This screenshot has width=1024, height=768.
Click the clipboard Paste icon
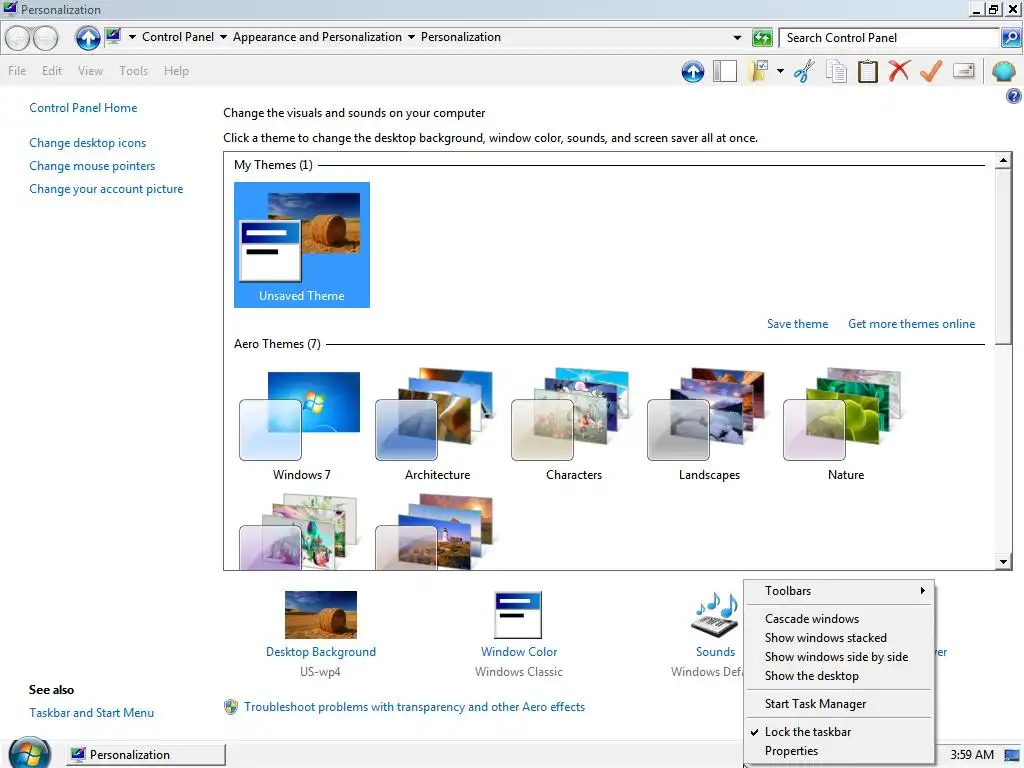pos(867,71)
